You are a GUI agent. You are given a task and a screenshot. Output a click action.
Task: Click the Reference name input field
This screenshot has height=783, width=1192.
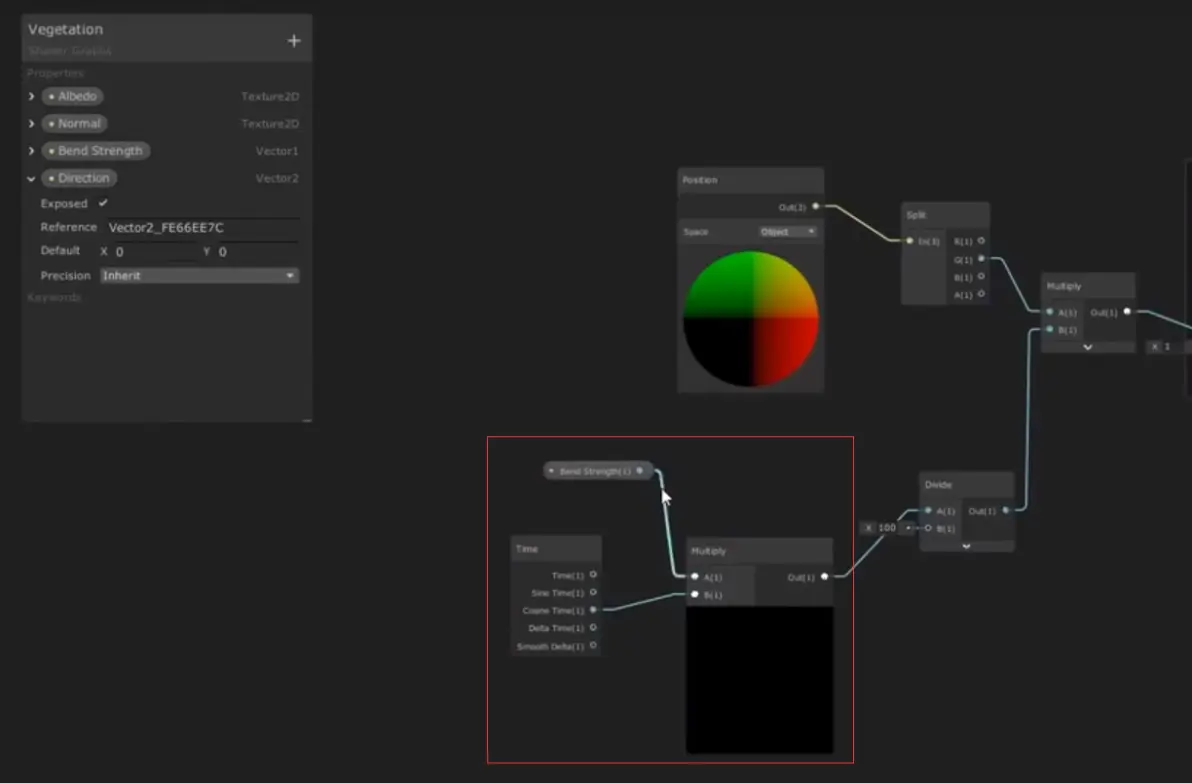[x=201, y=227]
